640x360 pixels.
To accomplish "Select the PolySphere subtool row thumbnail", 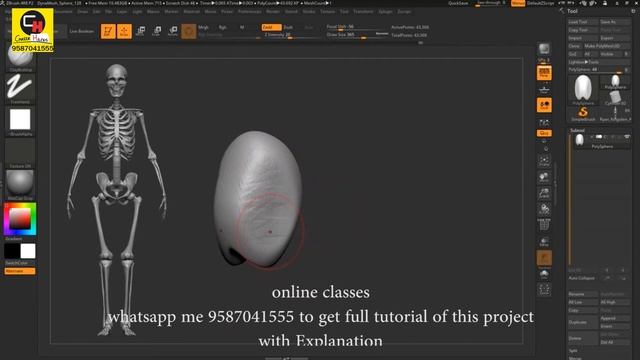I will tap(579, 140).
